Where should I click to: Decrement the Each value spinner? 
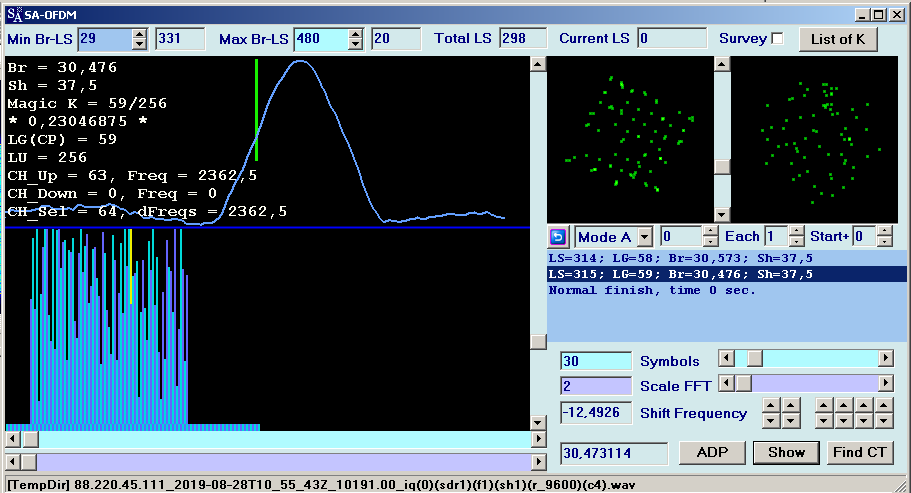797,242
